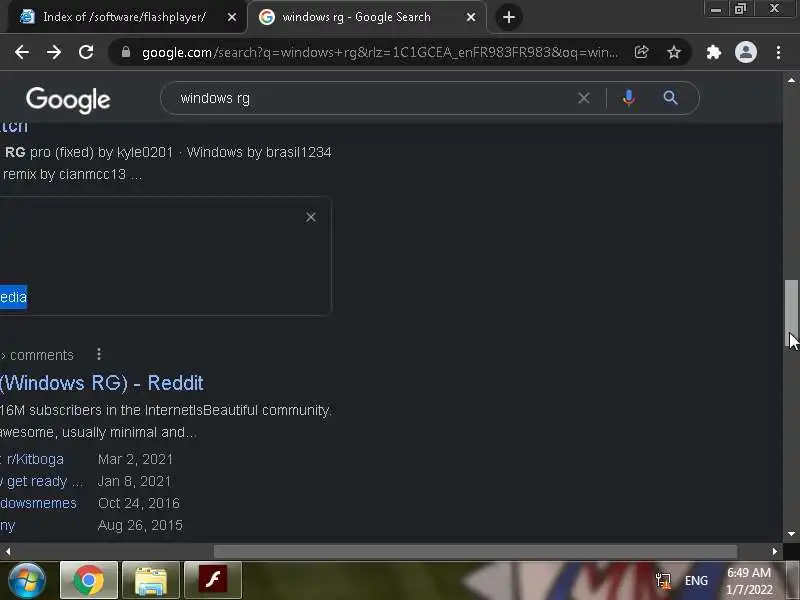
Task: Click the horizontal scrollbar thumb
Action: [x=476, y=552]
